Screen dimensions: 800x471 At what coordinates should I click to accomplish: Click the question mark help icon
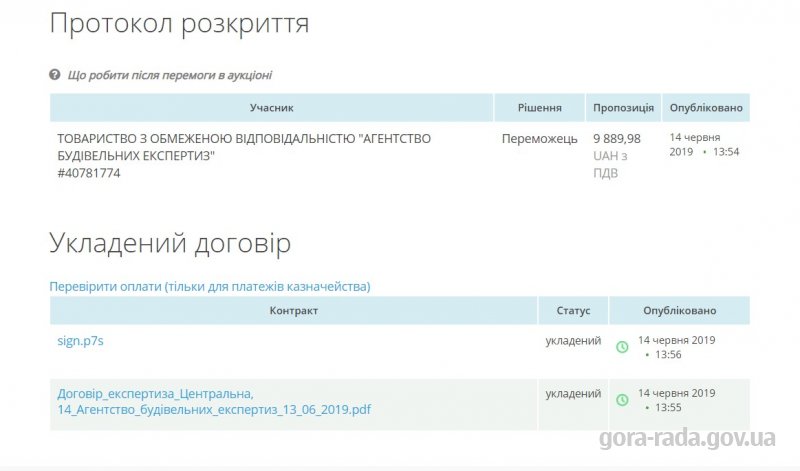point(55,75)
